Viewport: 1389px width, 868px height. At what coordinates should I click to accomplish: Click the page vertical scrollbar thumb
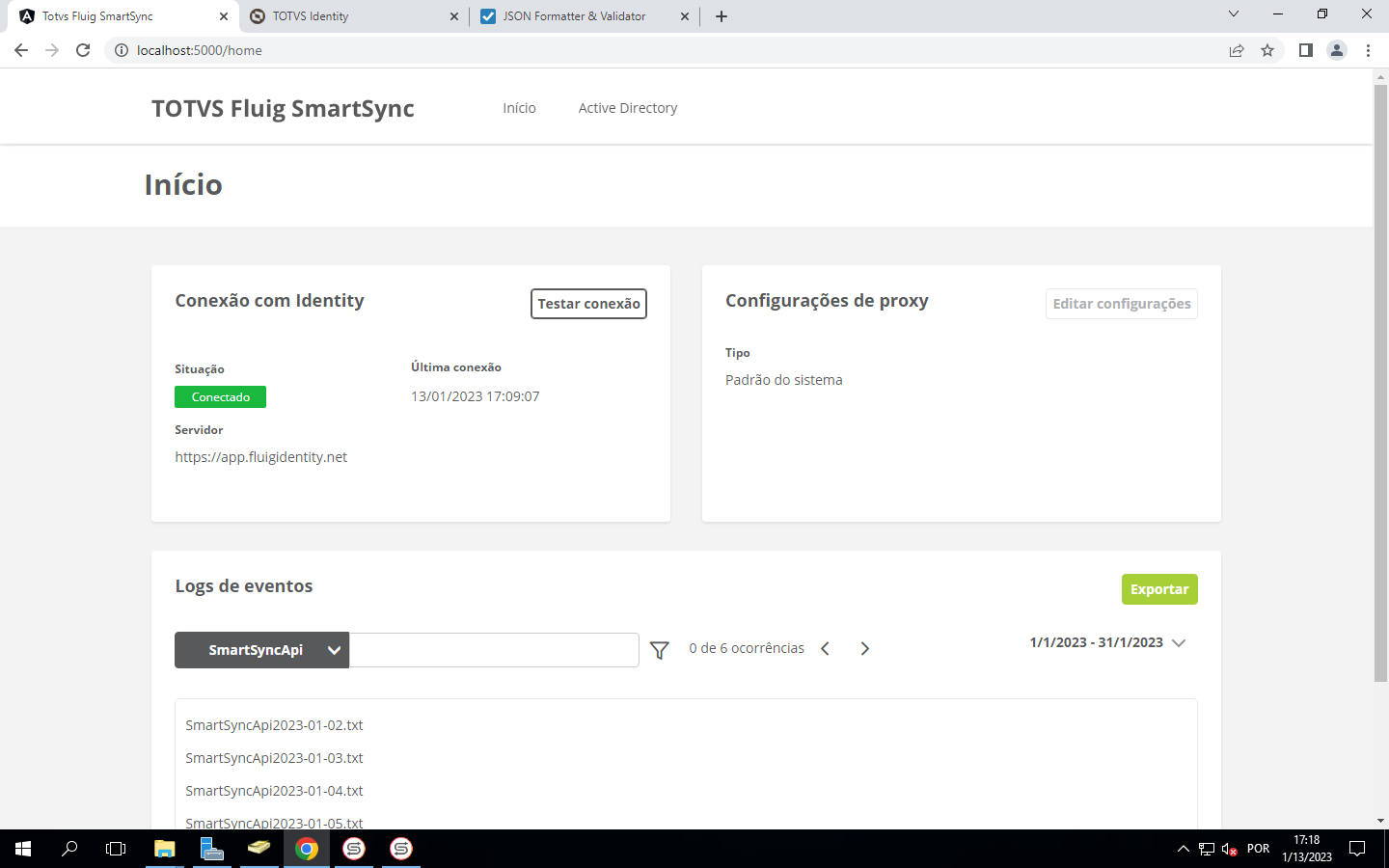(x=1380, y=383)
